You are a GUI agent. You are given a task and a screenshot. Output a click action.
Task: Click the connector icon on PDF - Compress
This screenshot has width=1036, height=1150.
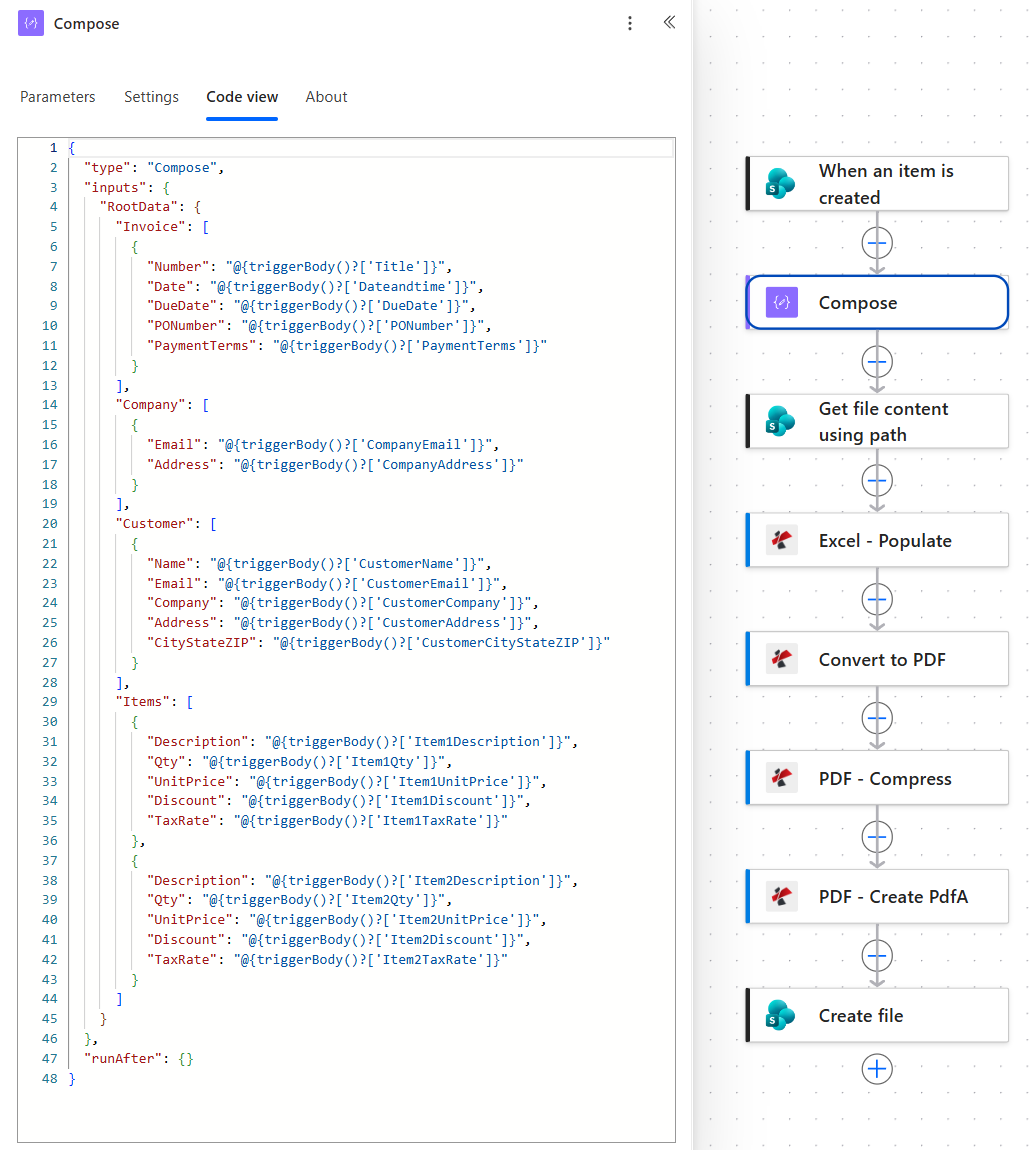(782, 778)
